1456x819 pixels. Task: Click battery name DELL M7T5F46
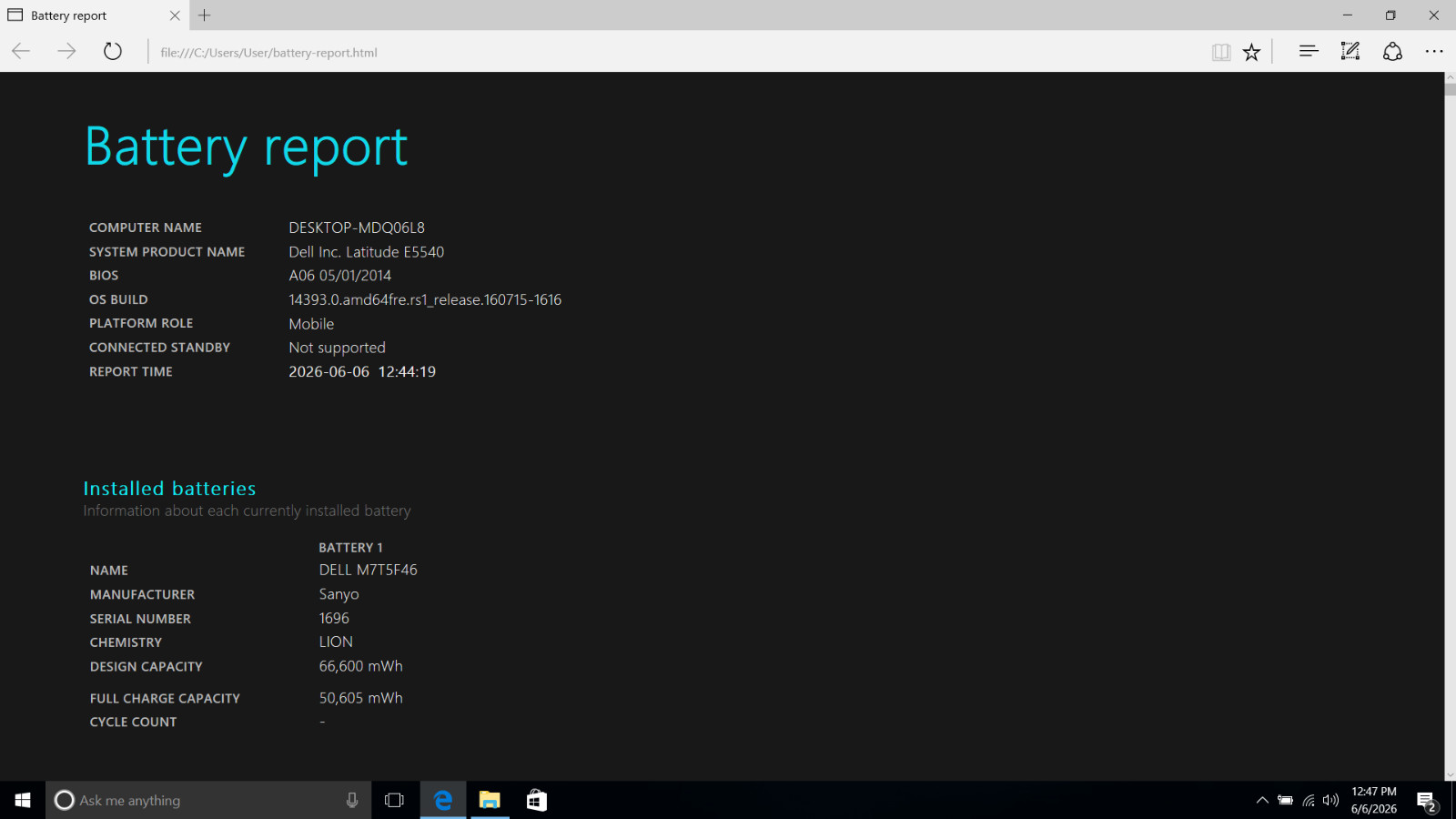(368, 570)
